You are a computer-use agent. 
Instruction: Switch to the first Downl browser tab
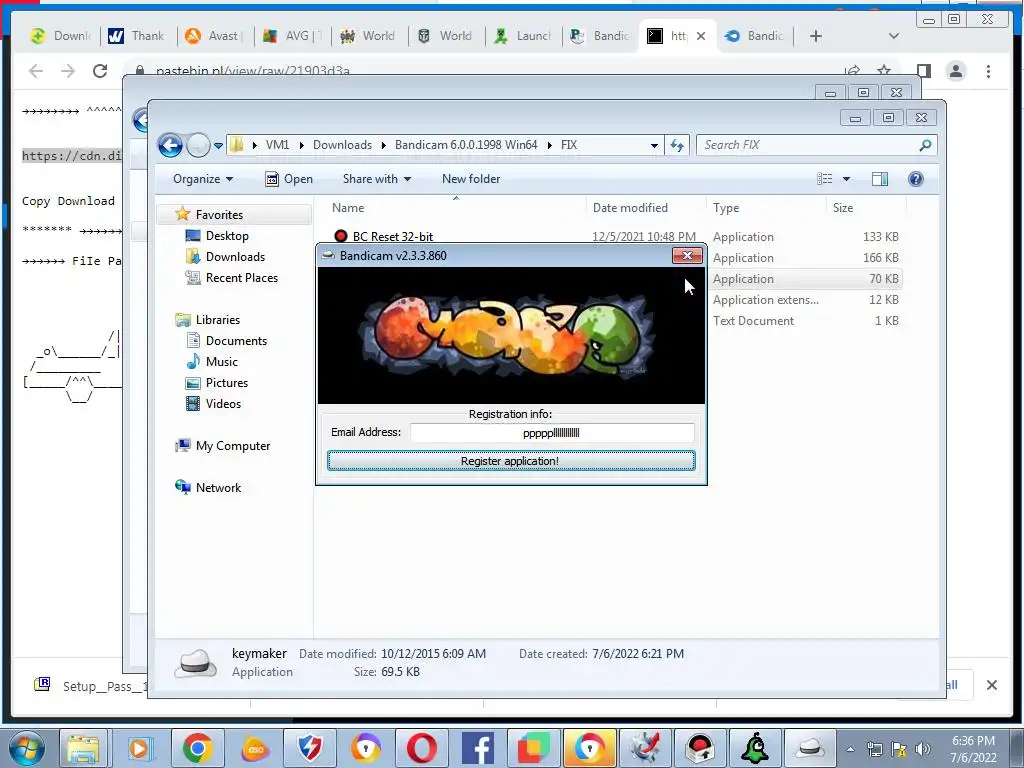pyautogui.click(x=60, y=36)
